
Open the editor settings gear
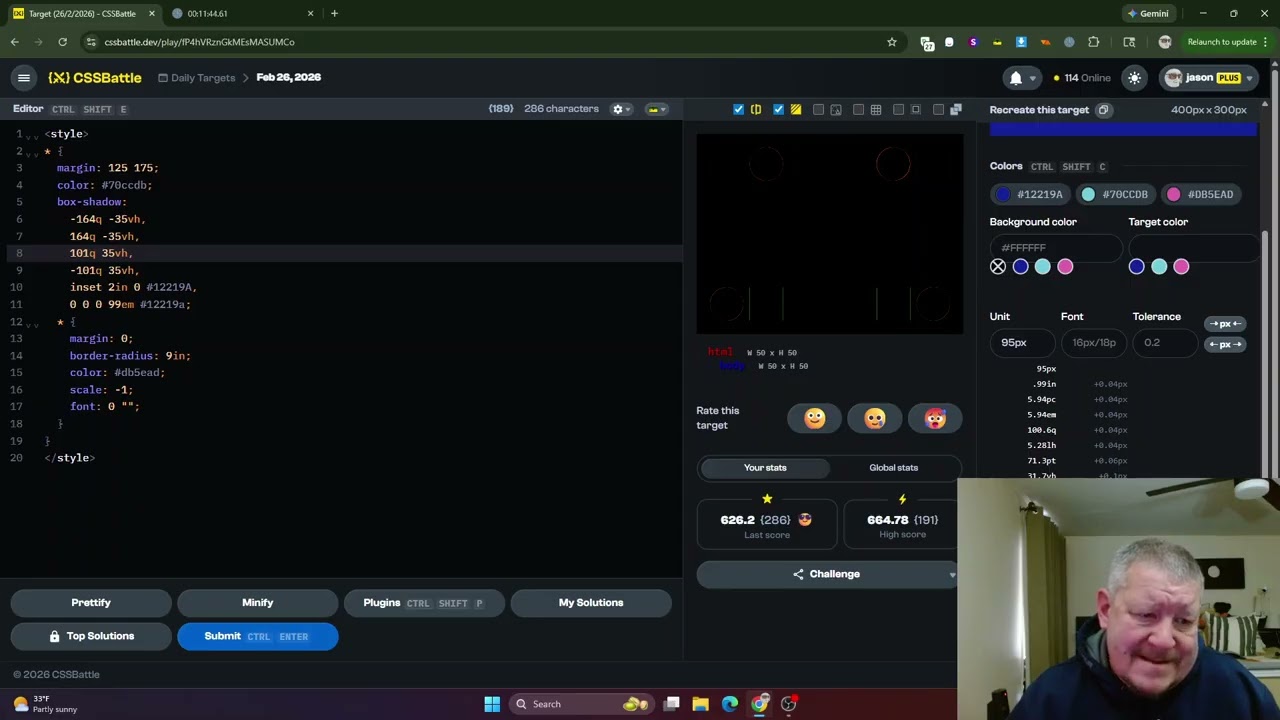(617, 109)
